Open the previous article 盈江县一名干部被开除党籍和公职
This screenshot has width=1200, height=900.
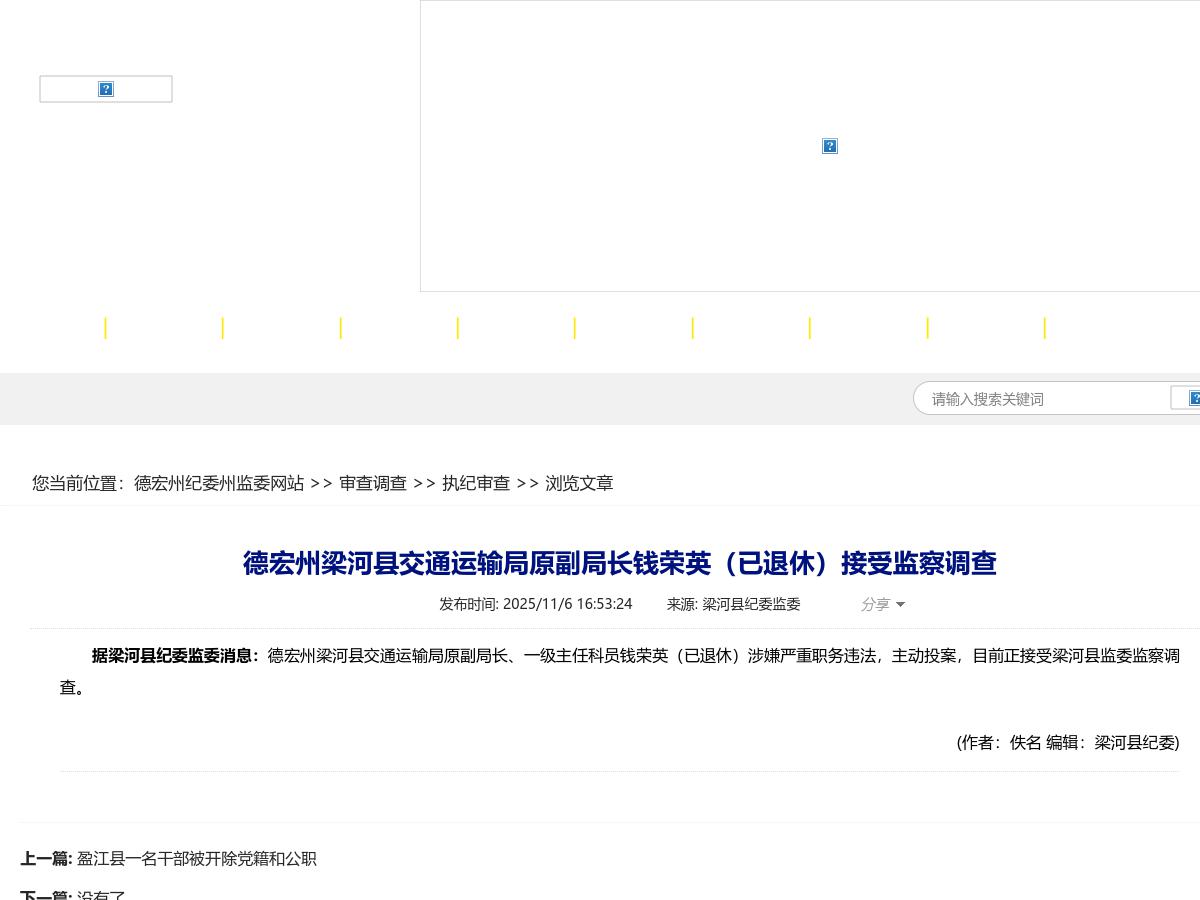tap(196, 859)
